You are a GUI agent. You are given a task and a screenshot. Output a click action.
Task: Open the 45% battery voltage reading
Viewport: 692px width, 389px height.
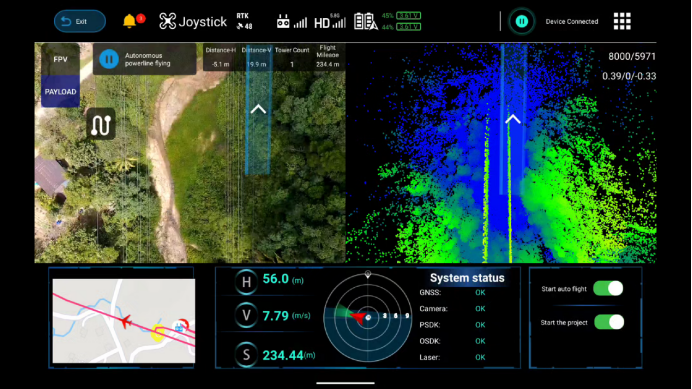[401, 16]
